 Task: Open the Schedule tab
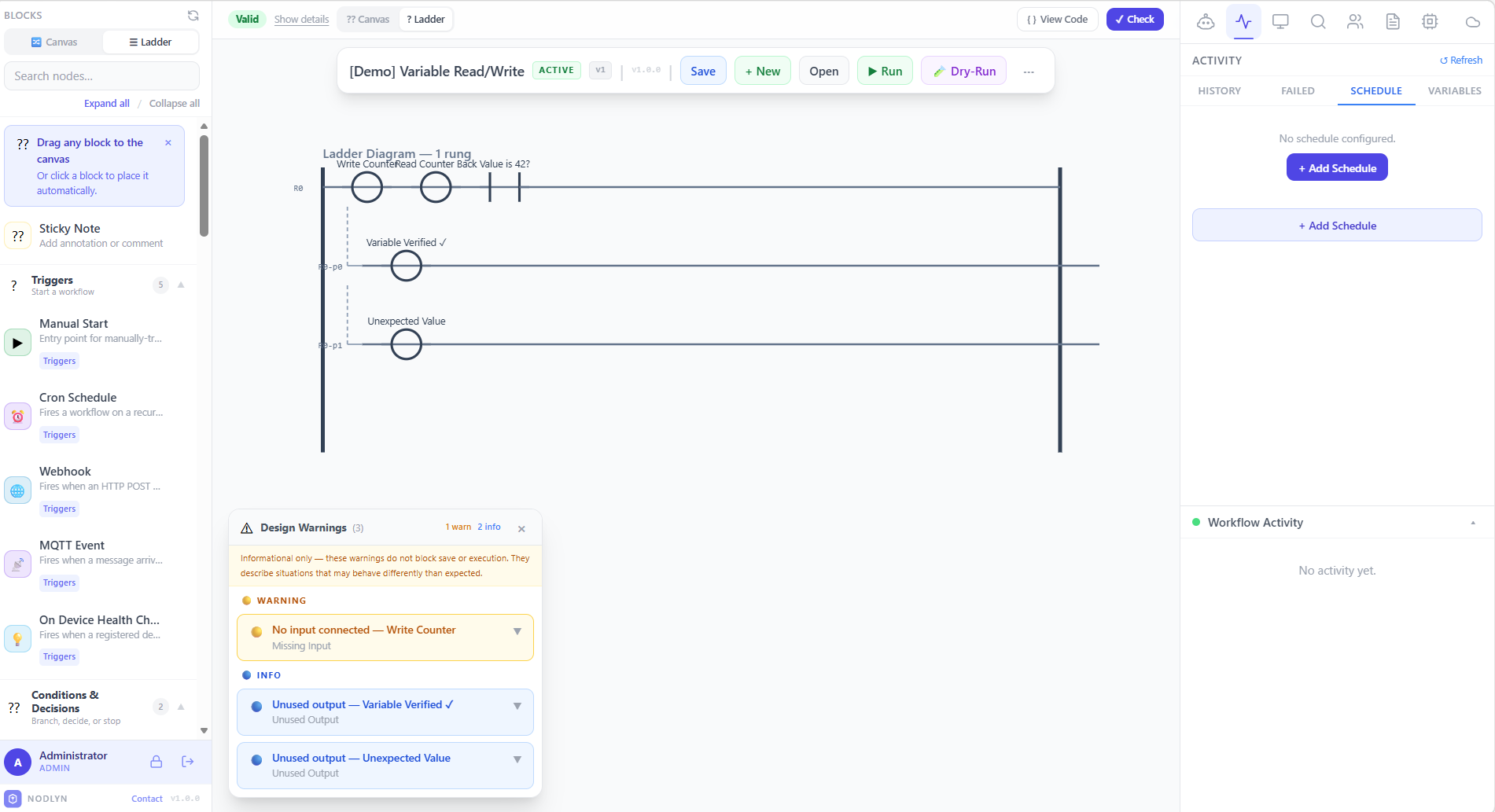pos(1376,91)
